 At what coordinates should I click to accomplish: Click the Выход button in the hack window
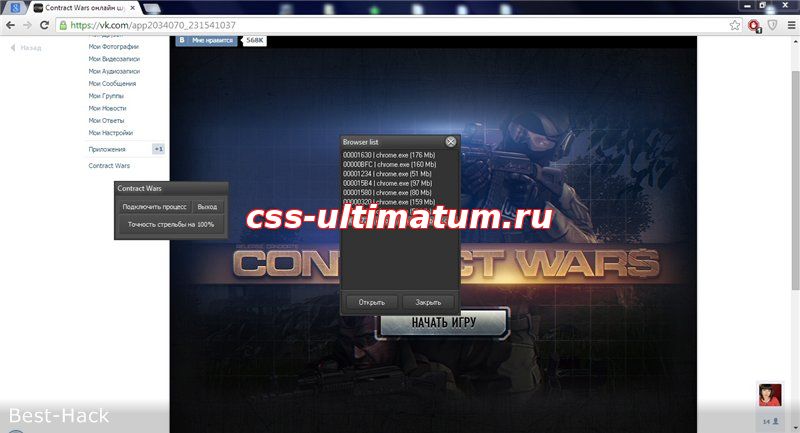[x=207, y=207]
